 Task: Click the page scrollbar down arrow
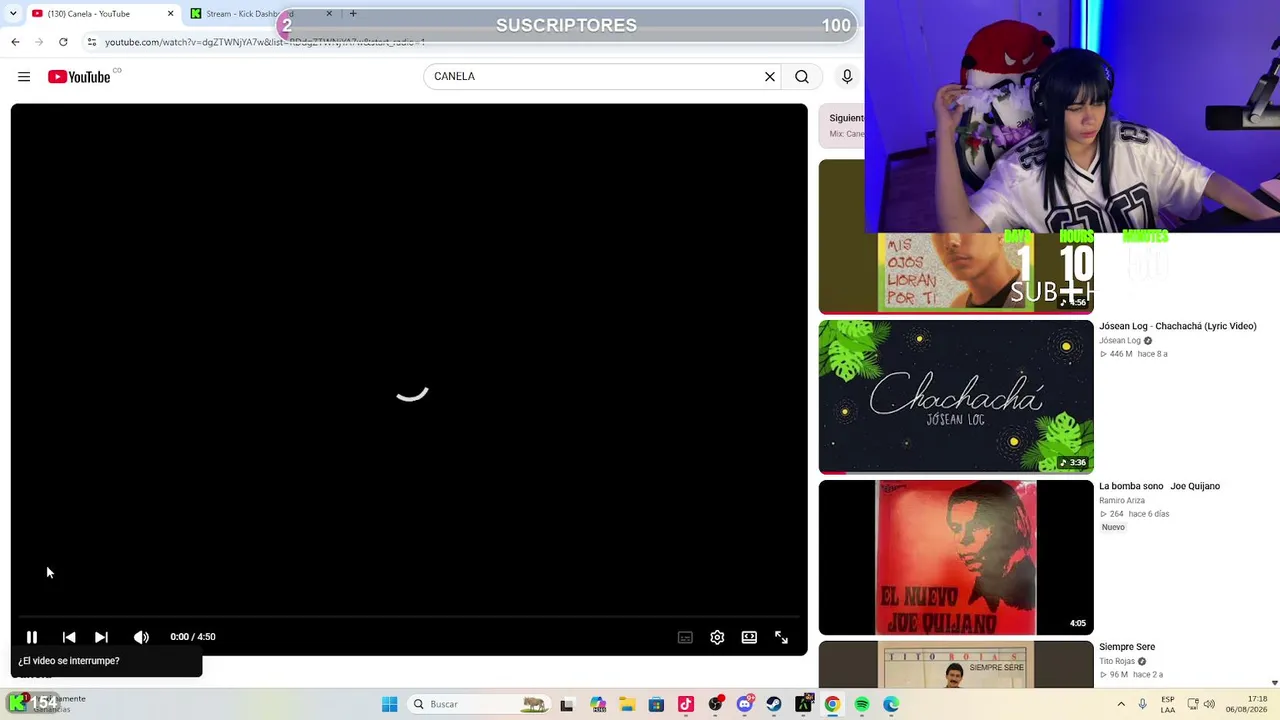click(1274, 683)
